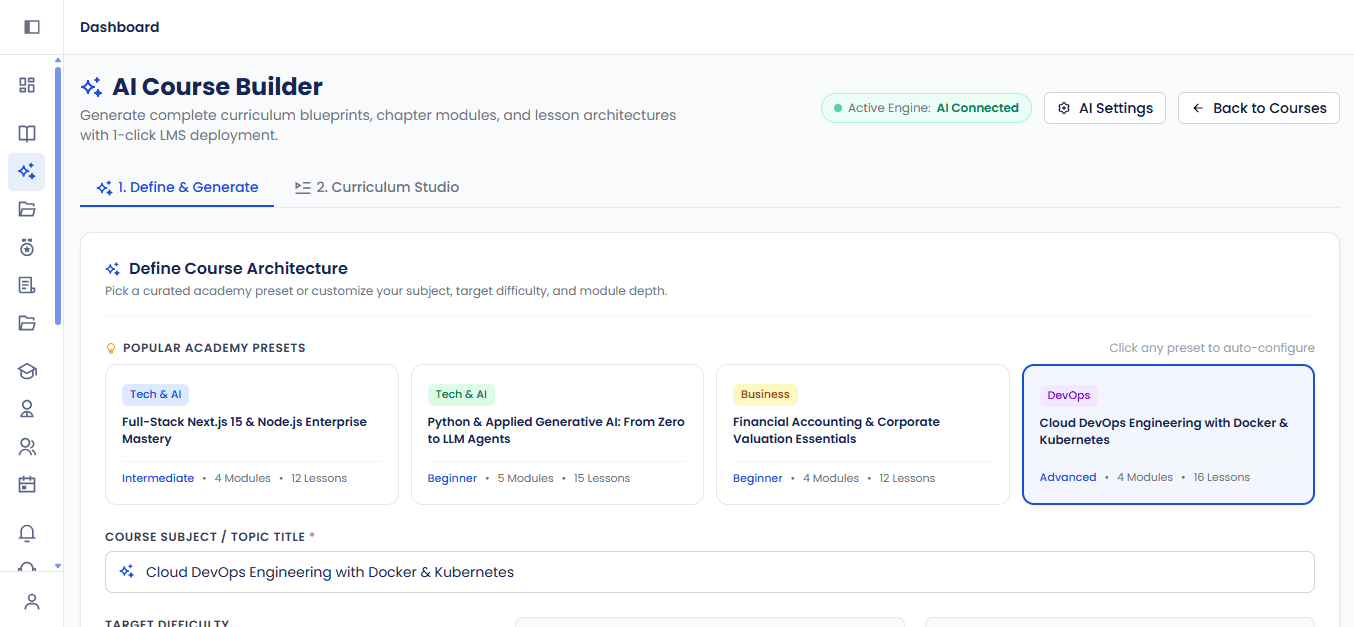
Task: Open the graduation cap icon in the sidebar
Action: 27,371
